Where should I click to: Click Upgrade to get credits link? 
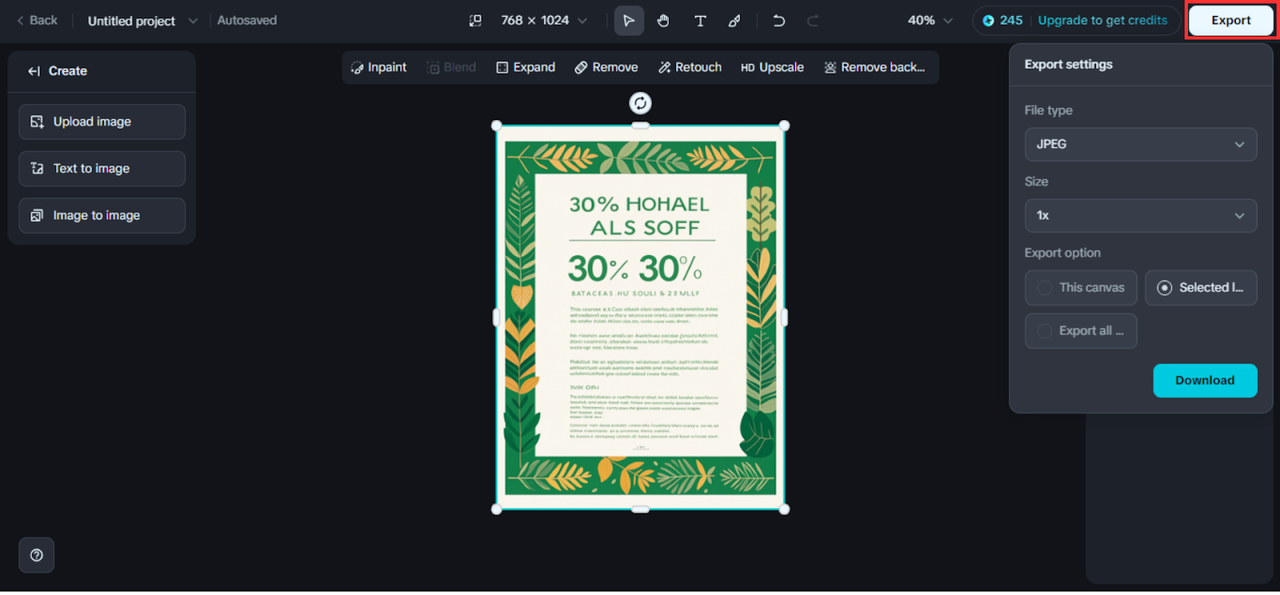tap(1102, 20)
